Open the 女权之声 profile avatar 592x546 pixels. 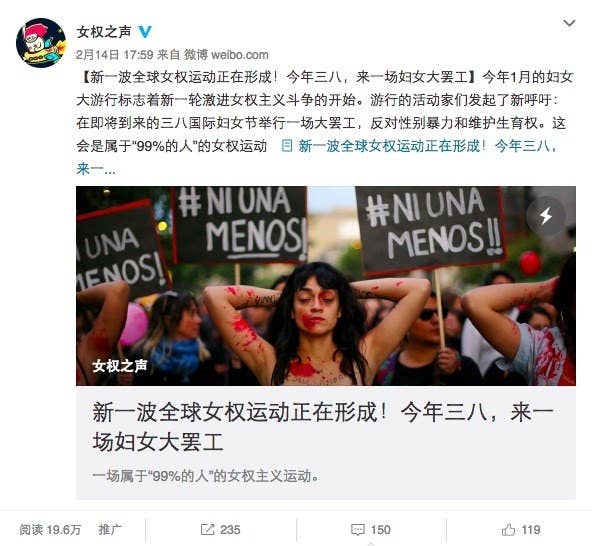(41, 43)
